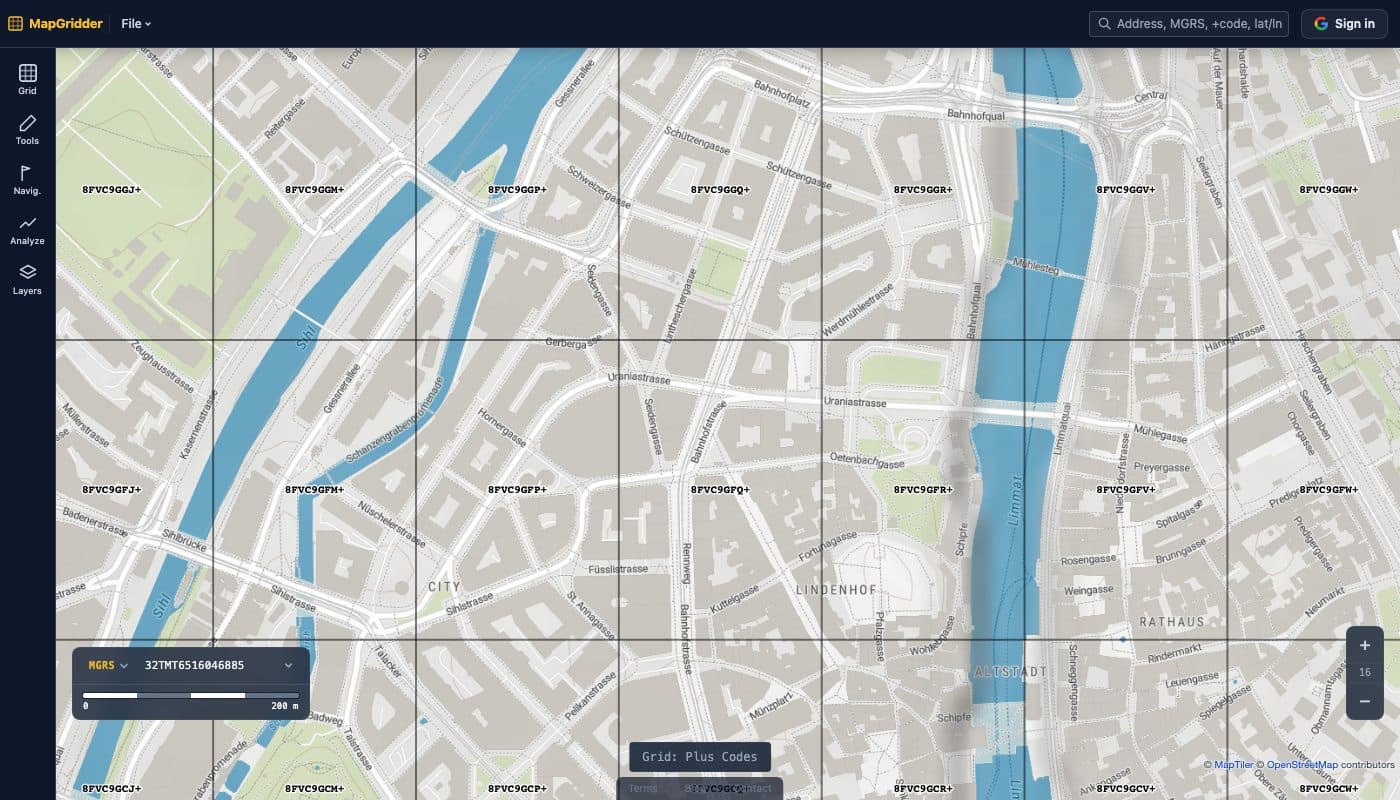Click plus code label 8FVC9GFP+
1400x800 pixels.
pyautogui.click(x=517, y=490)
